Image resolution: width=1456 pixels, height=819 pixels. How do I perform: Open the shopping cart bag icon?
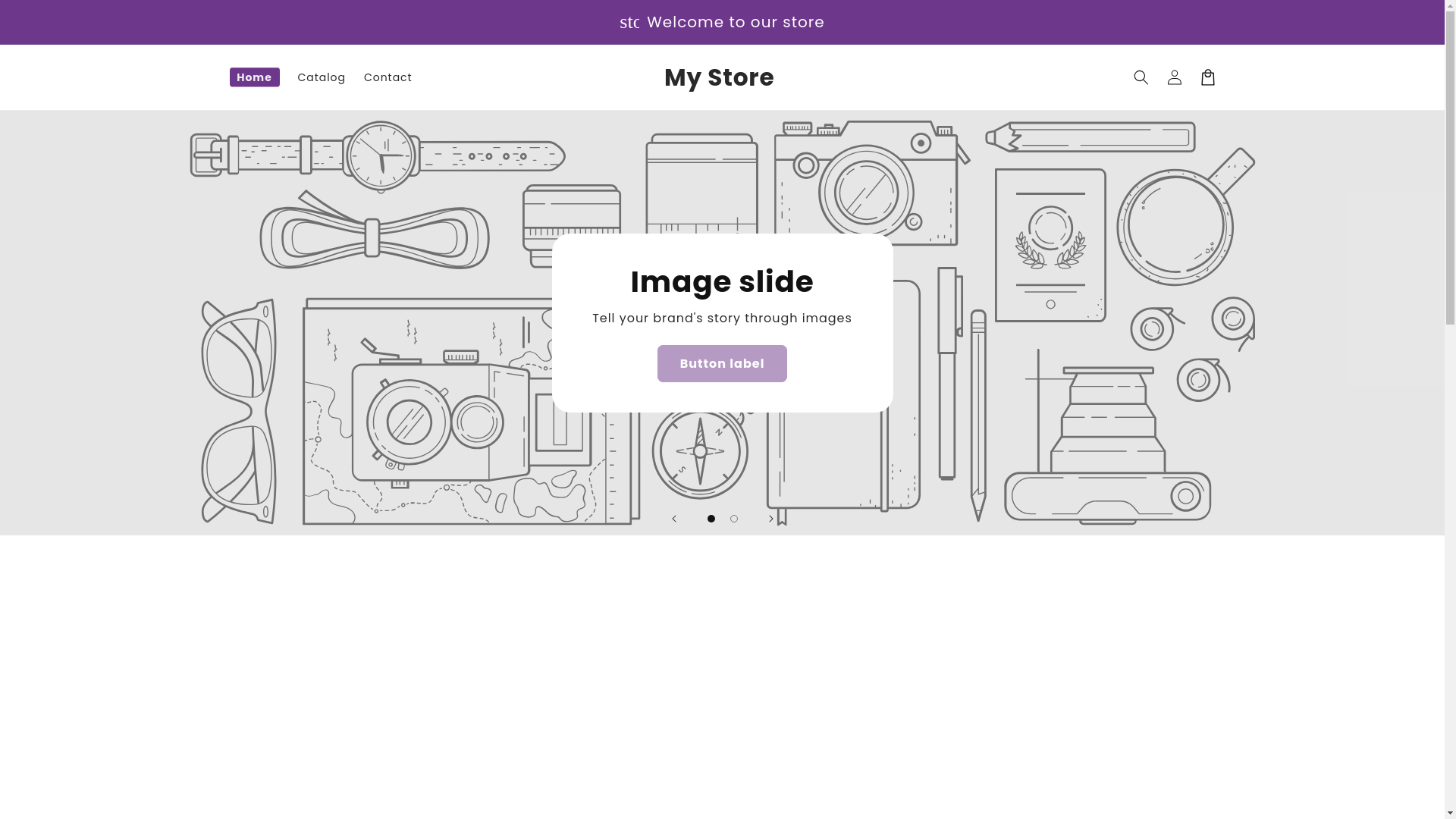(x=1207, y=77)
